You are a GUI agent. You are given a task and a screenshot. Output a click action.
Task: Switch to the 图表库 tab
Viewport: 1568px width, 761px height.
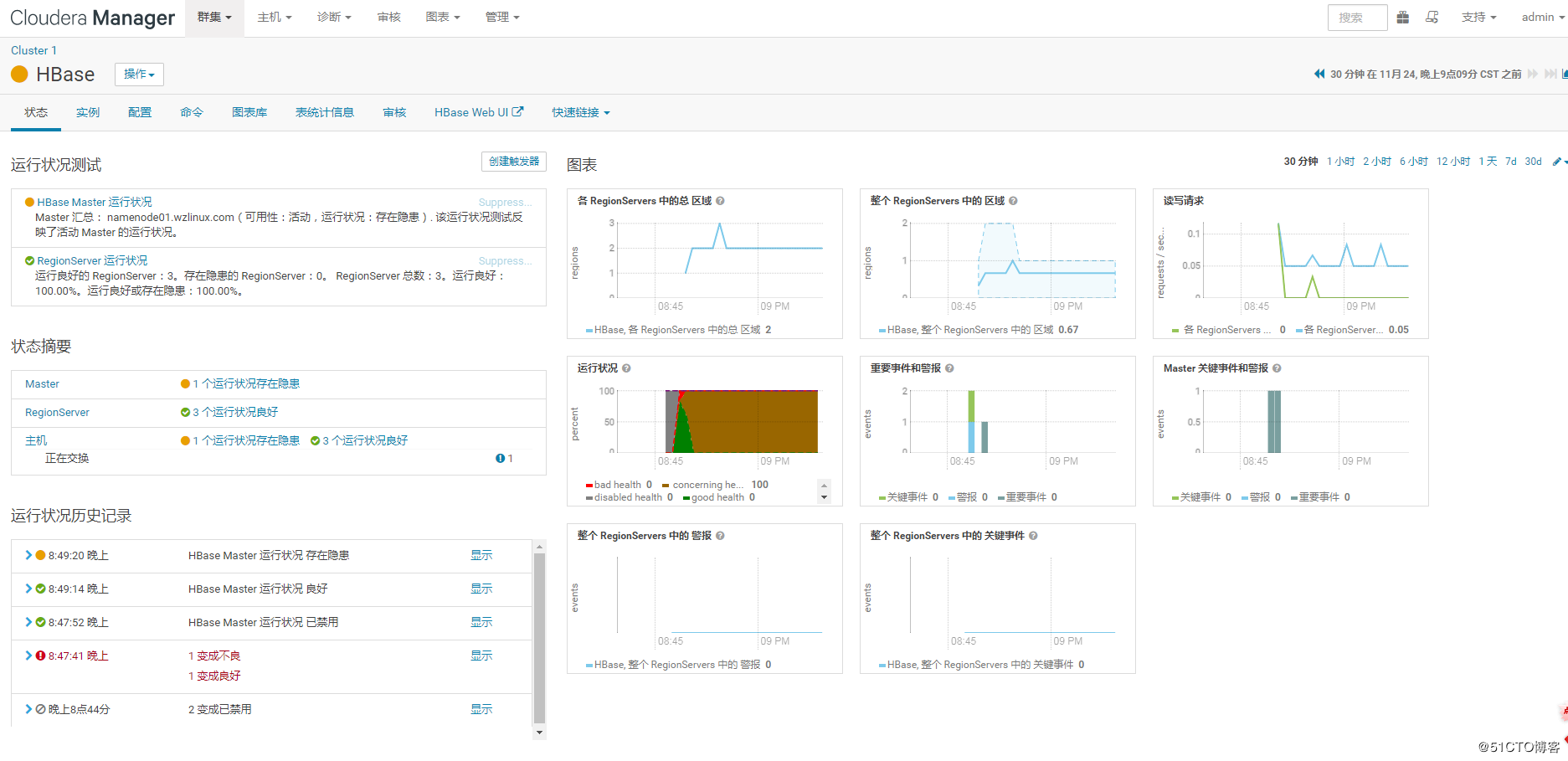tap(249, 112)
